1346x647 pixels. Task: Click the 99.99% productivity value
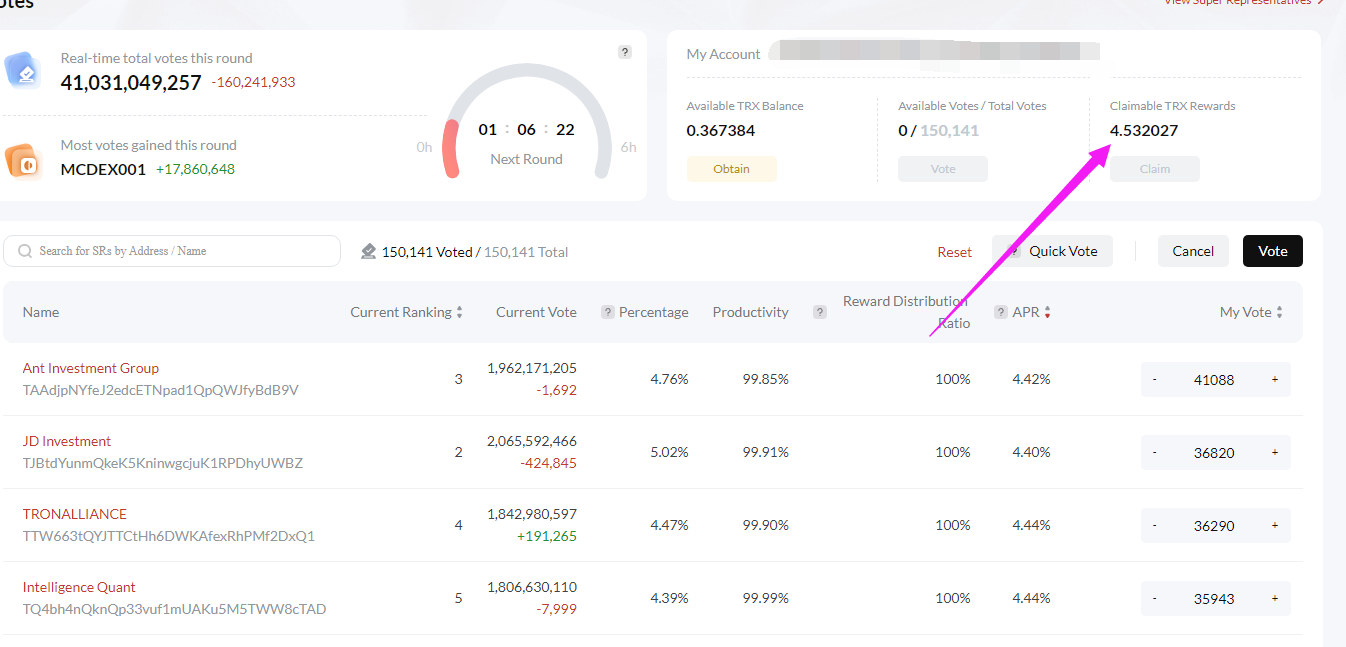pos(766,598)
